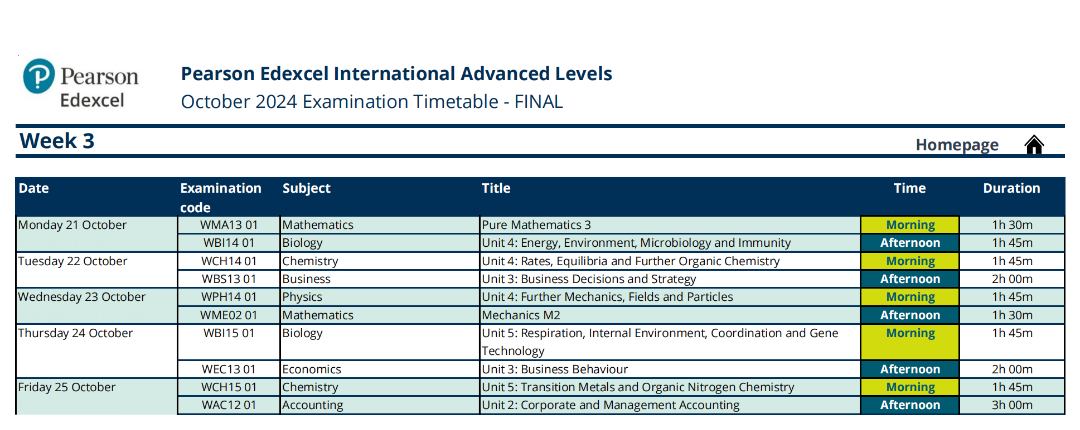Image resolution: width=1080 pixels, height=430 pixels.
Task: Click Afternoon cell for Economics WEC13 01
Action: (x=910, y=369)
